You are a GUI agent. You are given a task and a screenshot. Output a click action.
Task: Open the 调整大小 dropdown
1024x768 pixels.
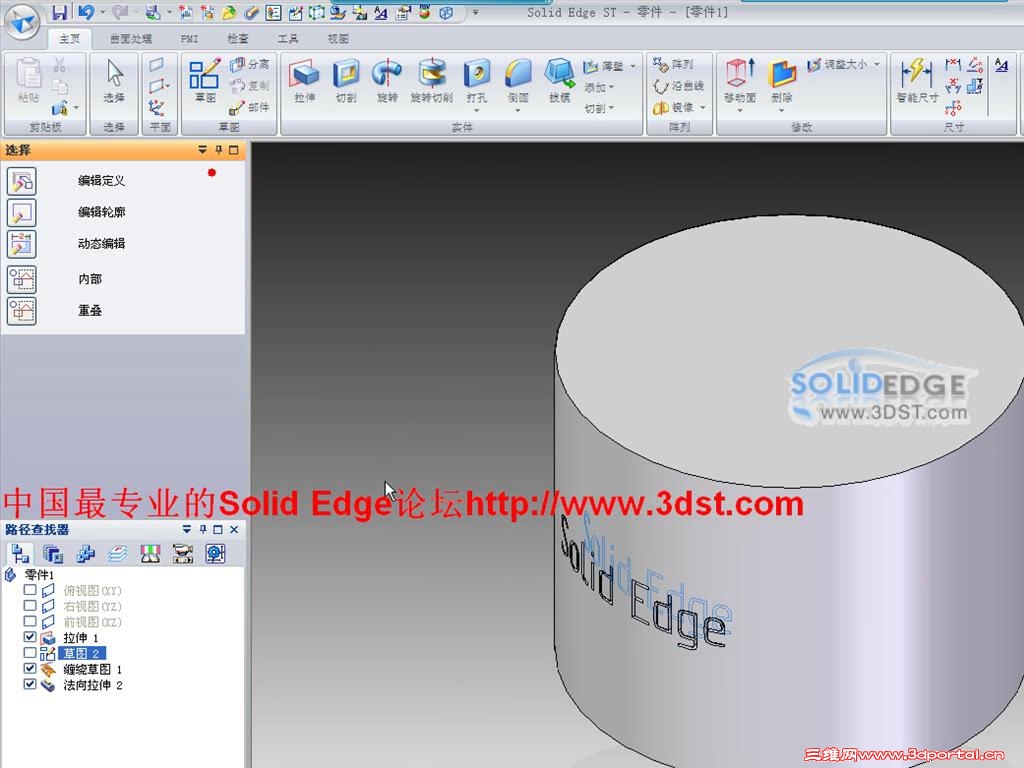click(x=879, y=62)
